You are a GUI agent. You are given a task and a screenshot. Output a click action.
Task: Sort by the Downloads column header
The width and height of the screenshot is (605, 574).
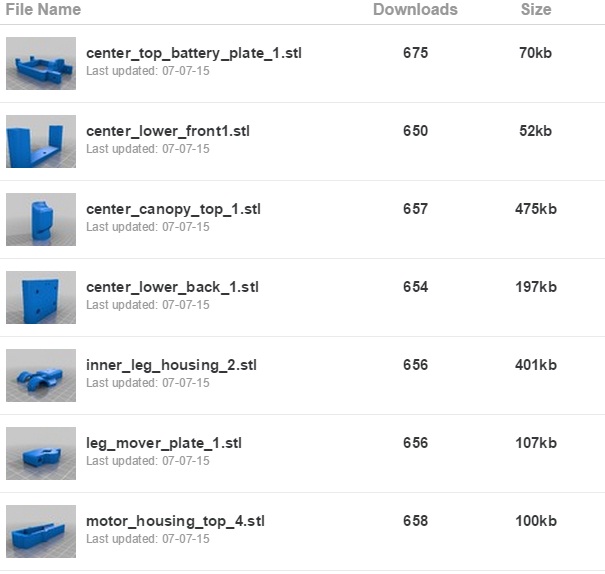pyautogui.click(x=415, y=9)
